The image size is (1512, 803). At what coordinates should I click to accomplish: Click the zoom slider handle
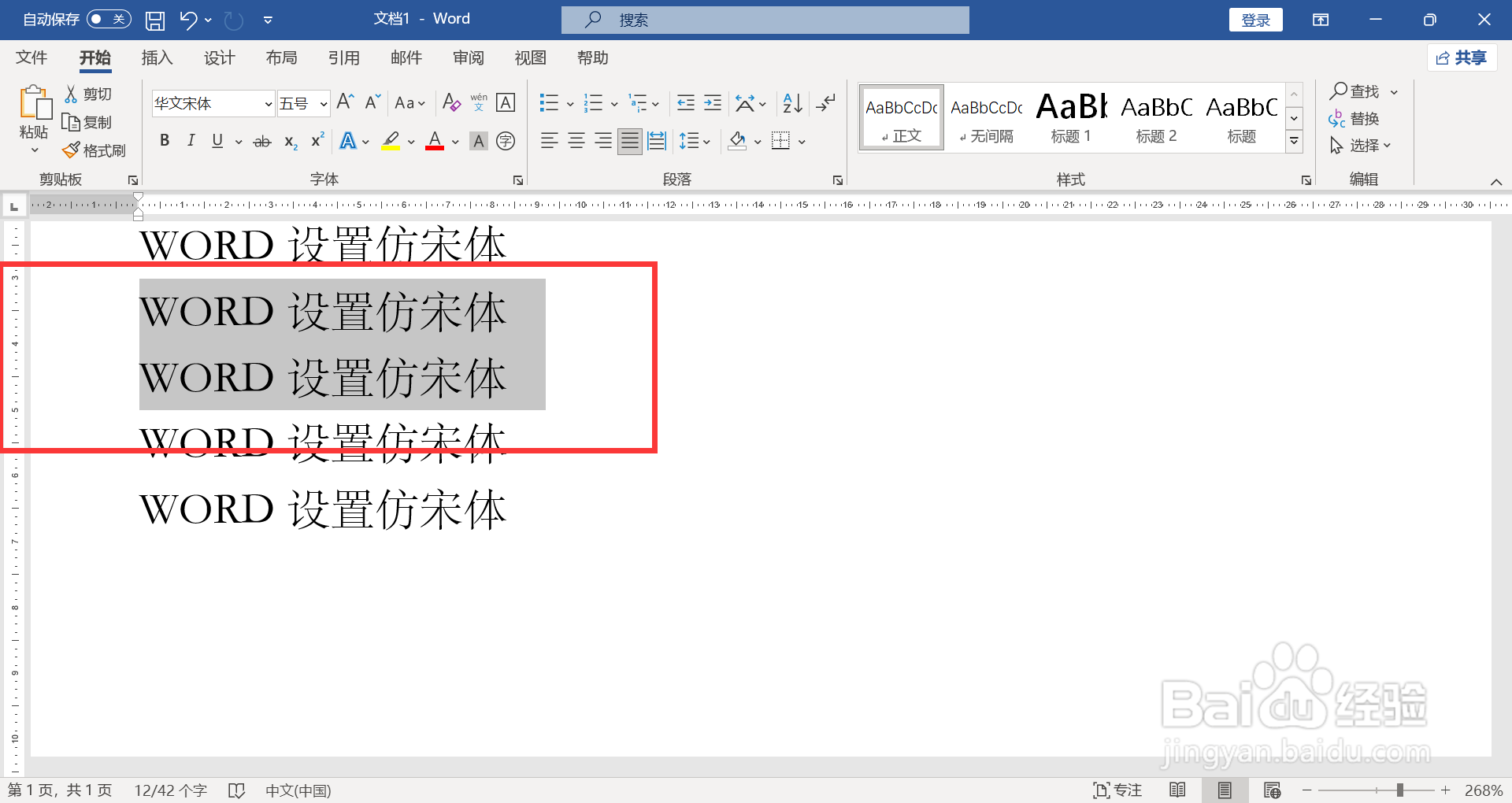(1400, 790)
